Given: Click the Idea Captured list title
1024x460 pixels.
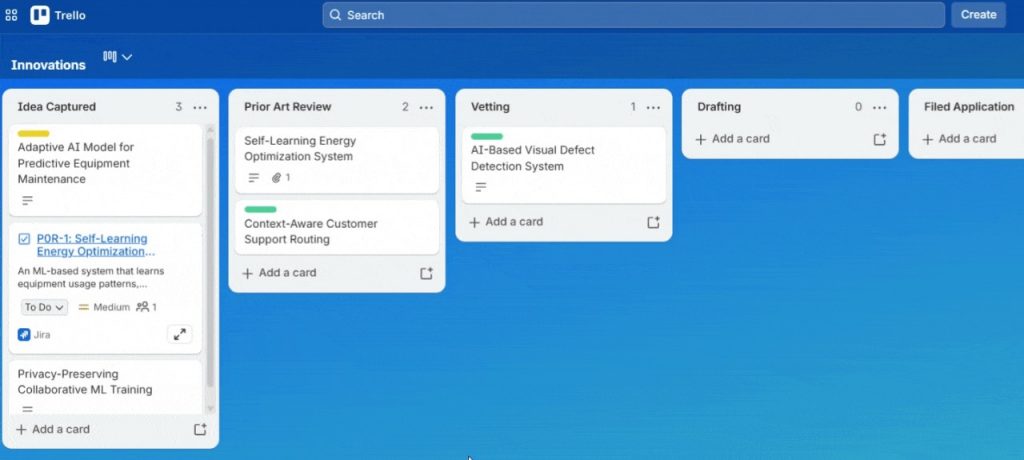Looking at the screenshot, I should click(57, 107).
